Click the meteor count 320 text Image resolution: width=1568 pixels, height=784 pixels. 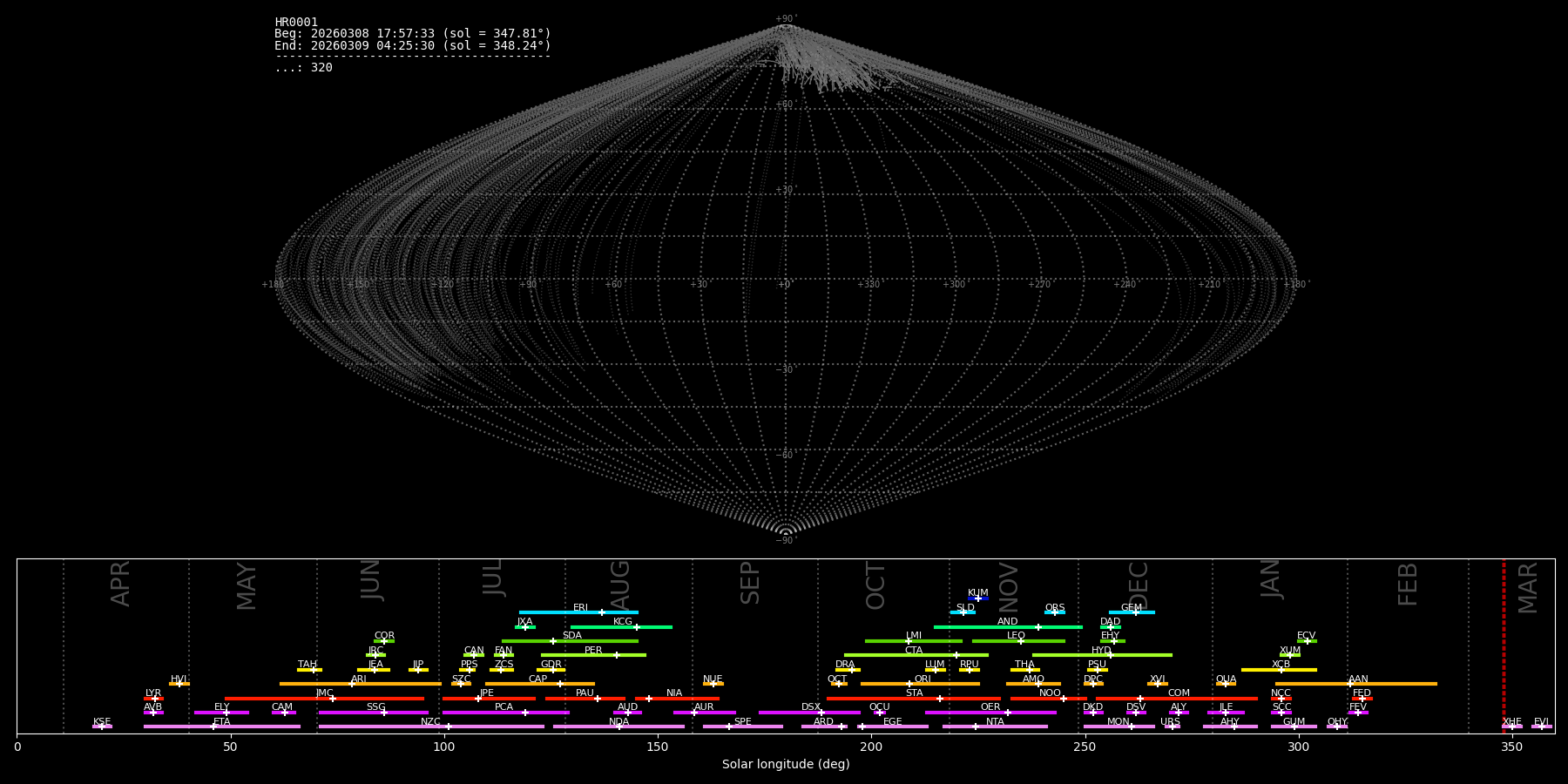coord(303,68)
